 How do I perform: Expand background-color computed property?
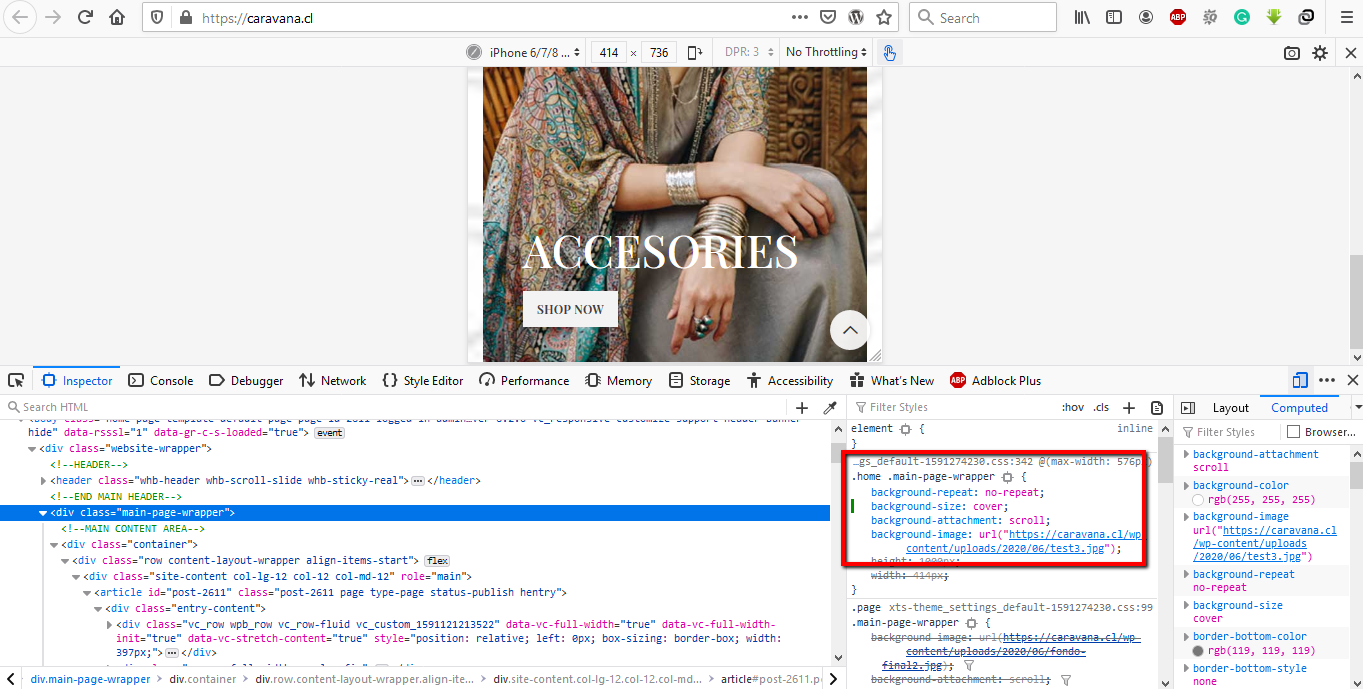coord(1187,486)
